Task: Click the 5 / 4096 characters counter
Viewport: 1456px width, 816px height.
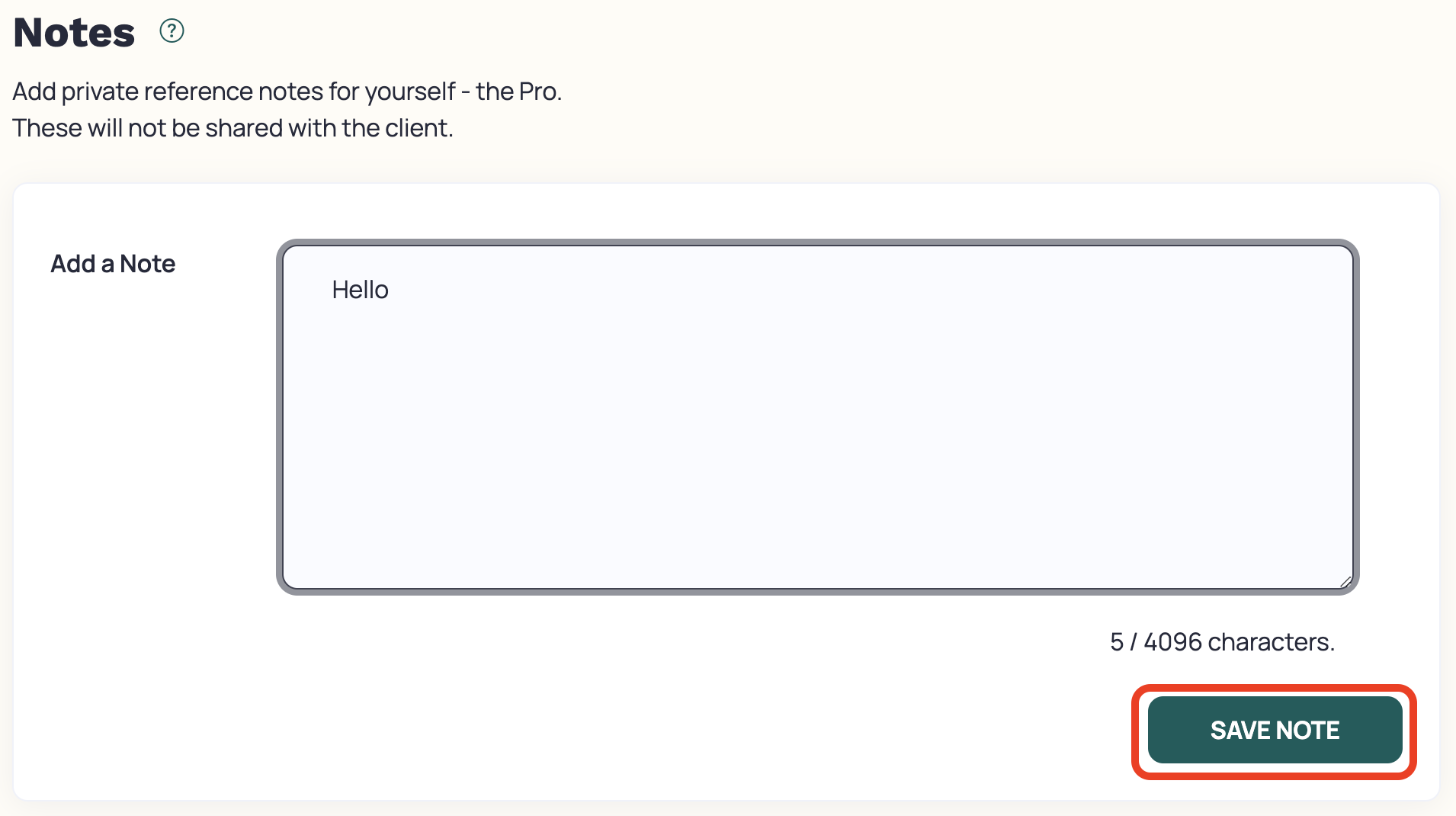Action: (x=1220, y=641)
